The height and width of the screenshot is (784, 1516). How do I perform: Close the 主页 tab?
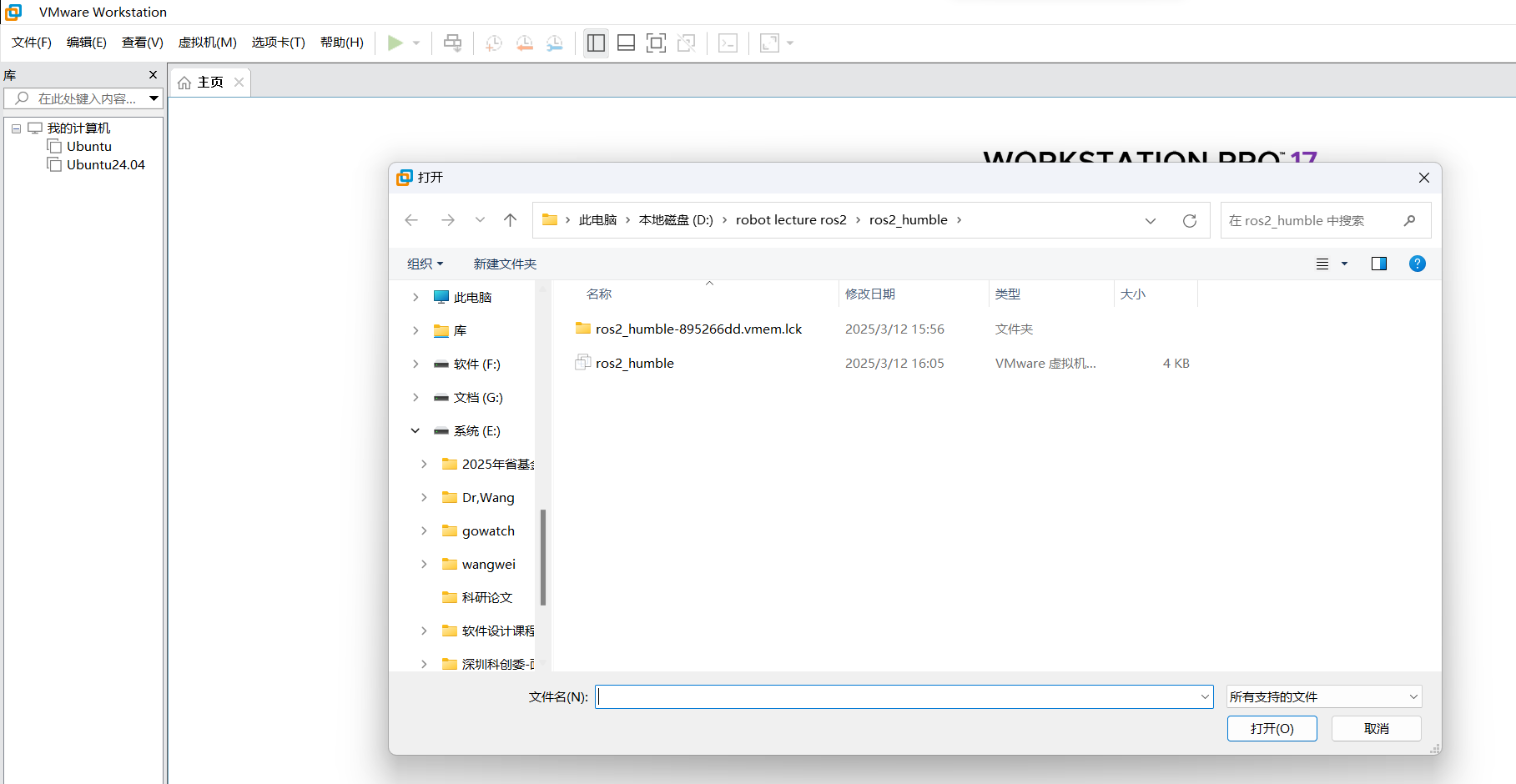tap(239, 82)
